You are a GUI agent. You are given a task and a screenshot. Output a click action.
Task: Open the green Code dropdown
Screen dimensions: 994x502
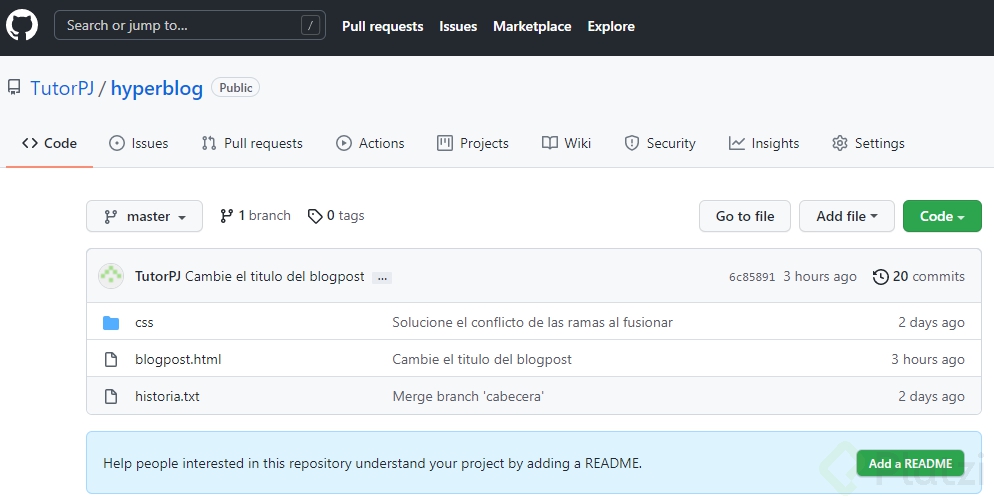coord(942,216)
